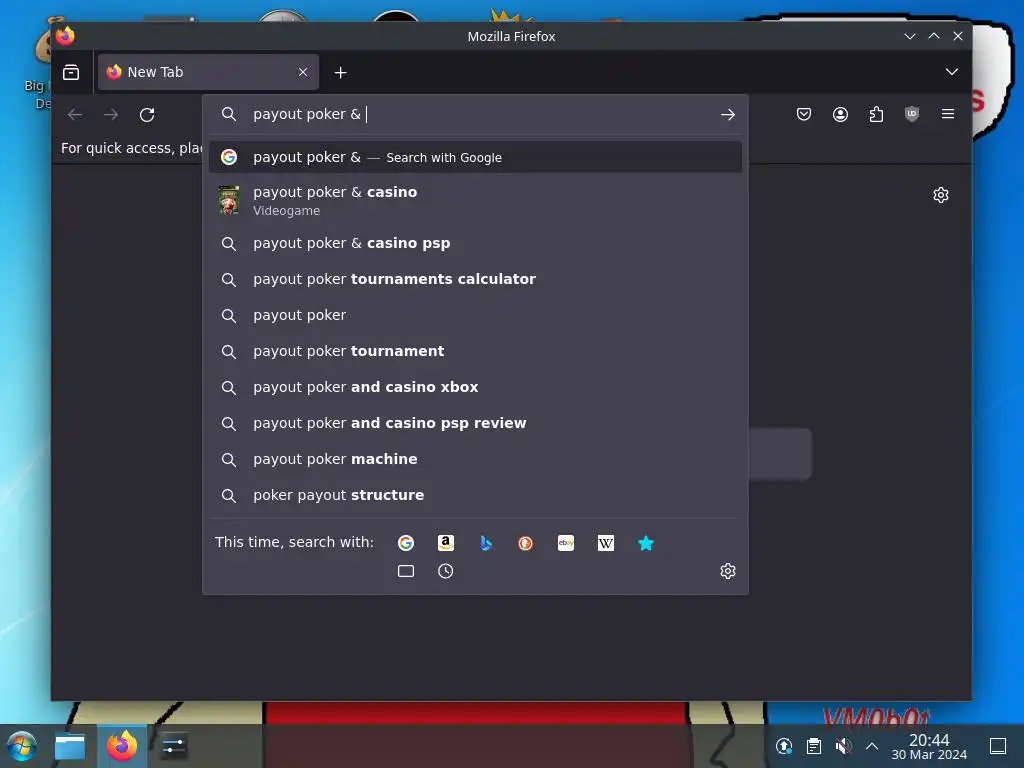Click the videogame cover thumbnail
1024x768 pixels.
[229, 200]
